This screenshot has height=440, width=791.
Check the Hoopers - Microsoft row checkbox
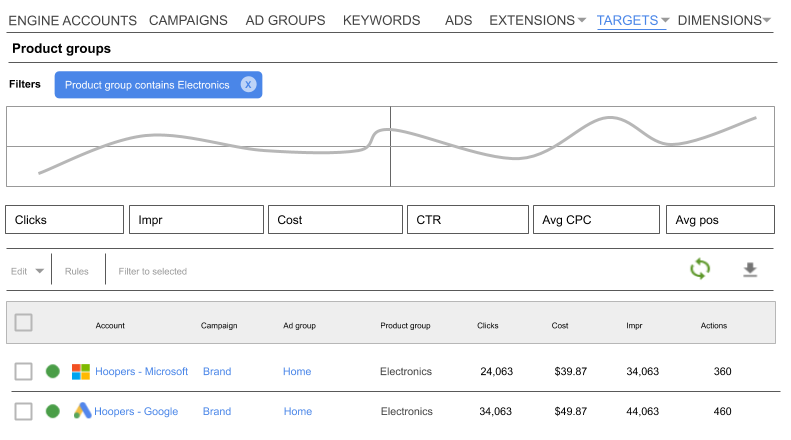pos(24,372)
